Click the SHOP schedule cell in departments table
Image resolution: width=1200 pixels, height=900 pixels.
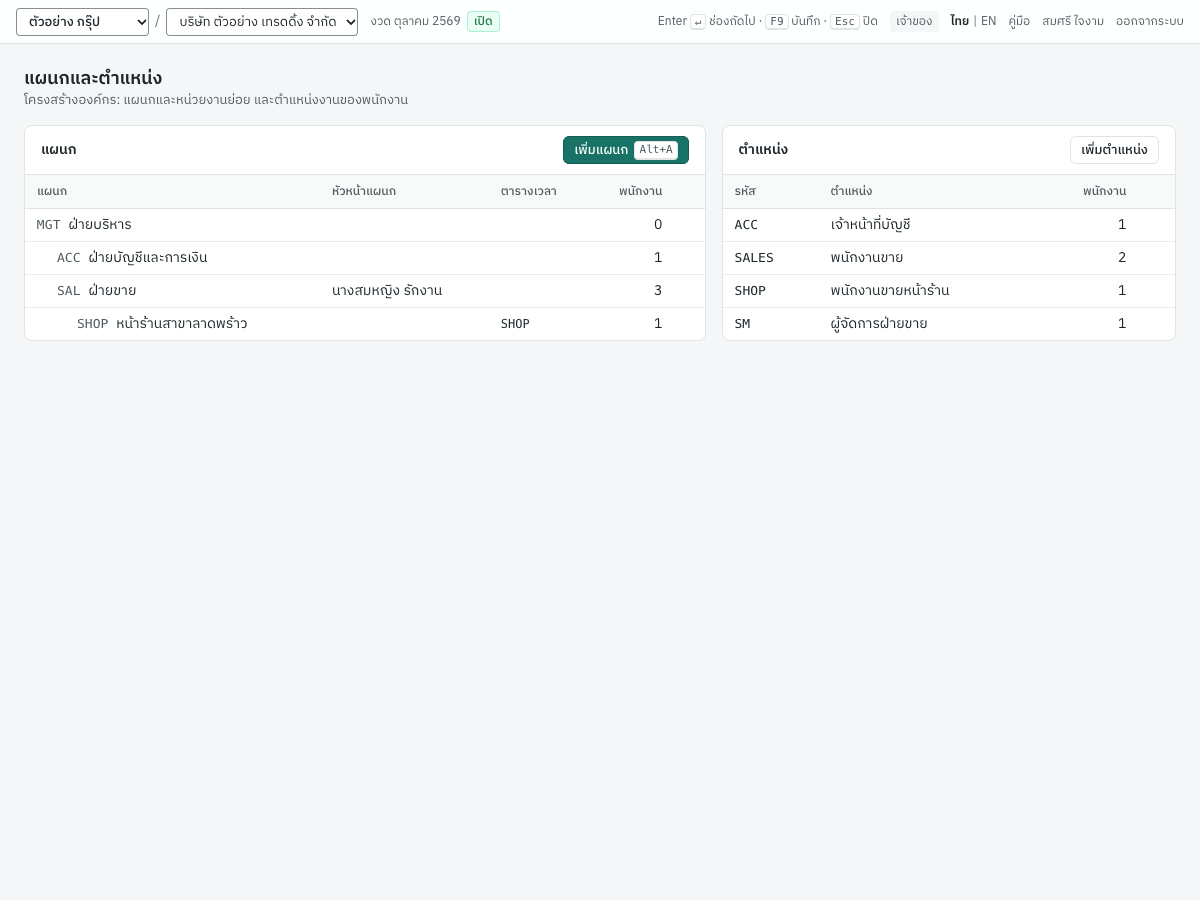click(515, 324)
